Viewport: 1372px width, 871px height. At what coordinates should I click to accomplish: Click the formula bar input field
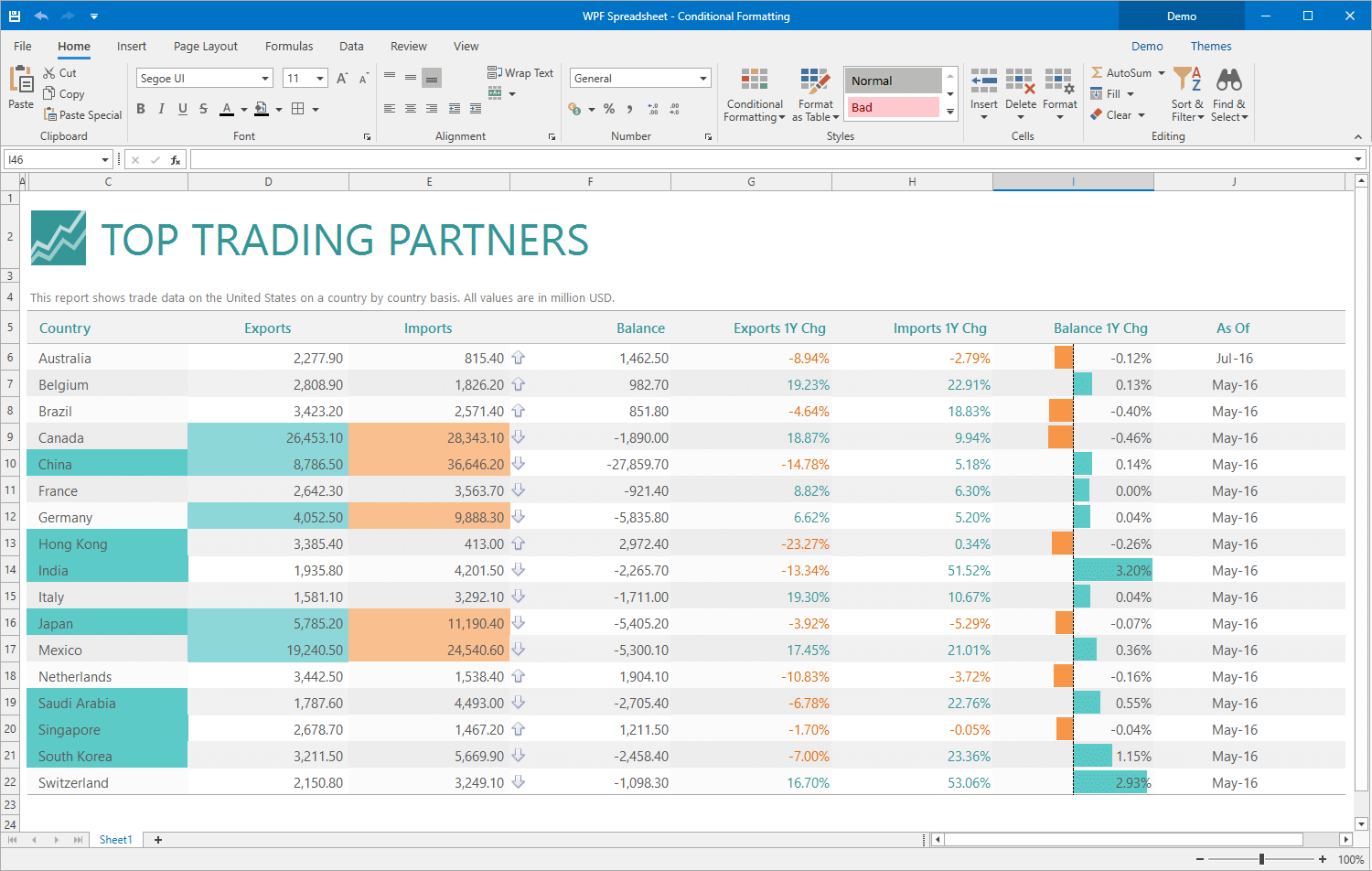(768, 160)
